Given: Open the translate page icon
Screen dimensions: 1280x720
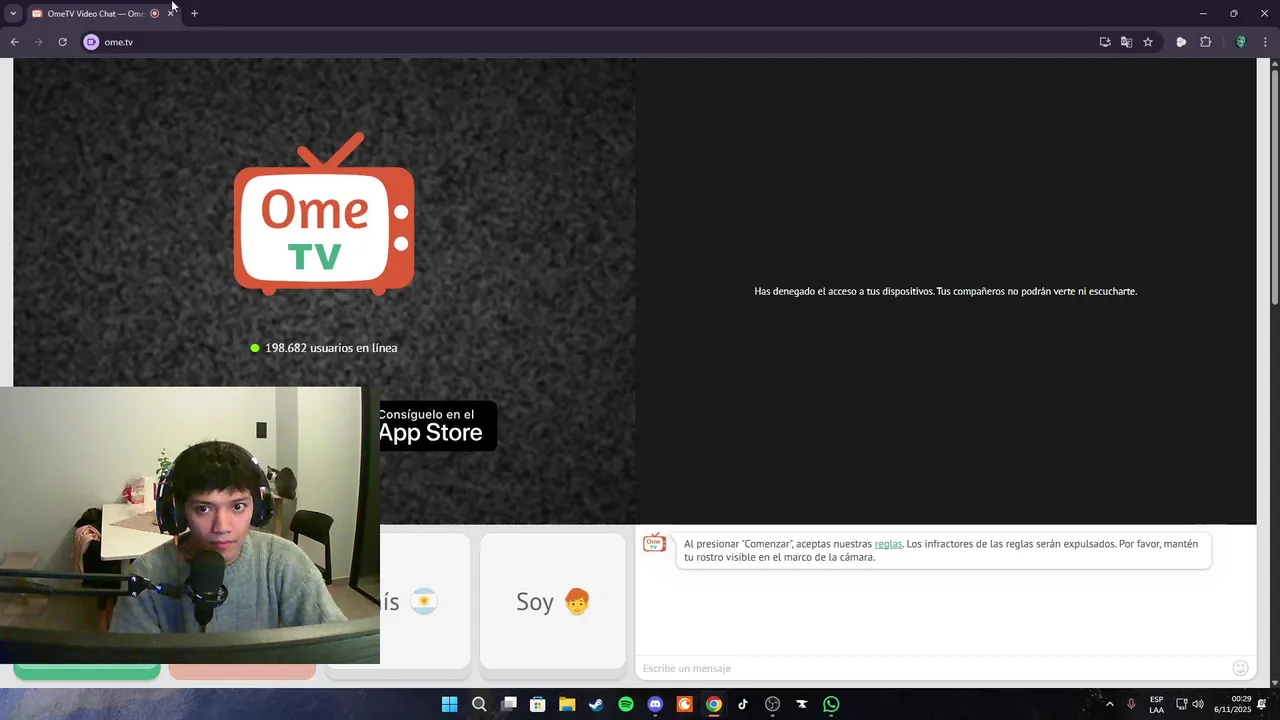Looking at the screenshot, I should coord(1126,42).
